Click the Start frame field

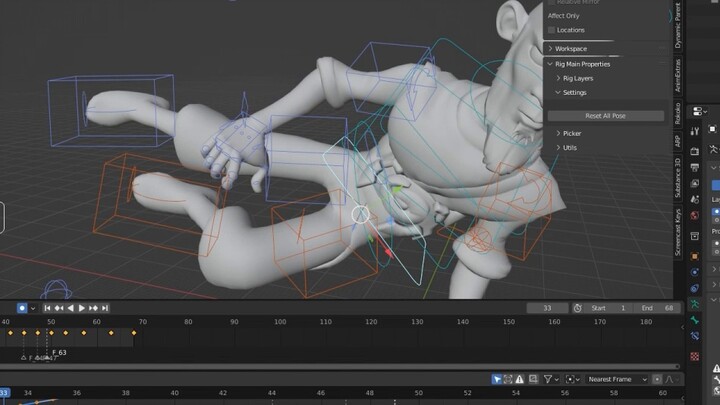[x=608, y=308]
